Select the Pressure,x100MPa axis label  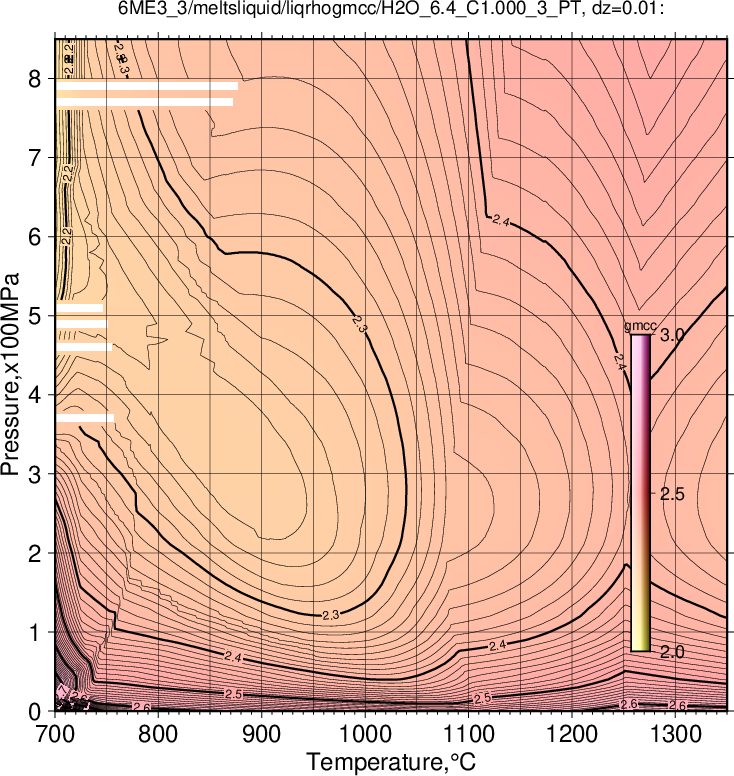(10, 374)
